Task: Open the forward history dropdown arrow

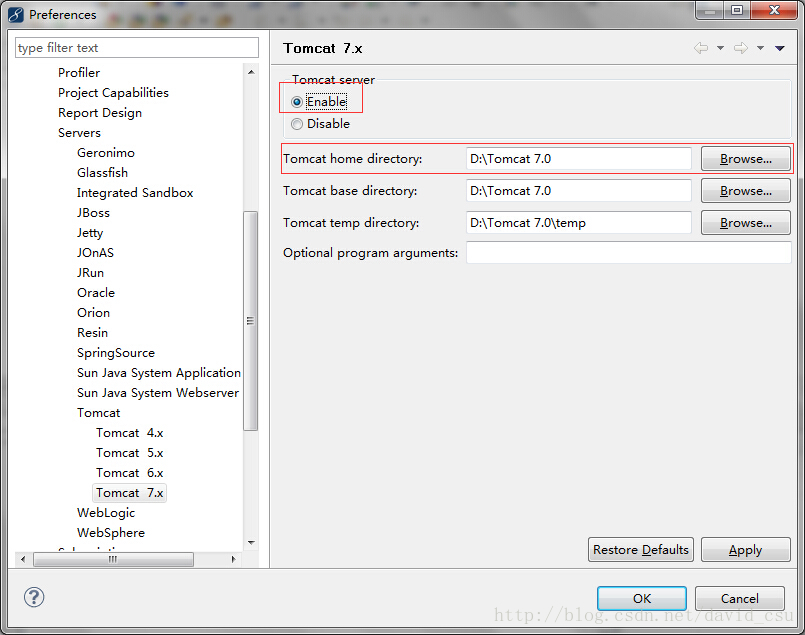Action: pos(760,48)
